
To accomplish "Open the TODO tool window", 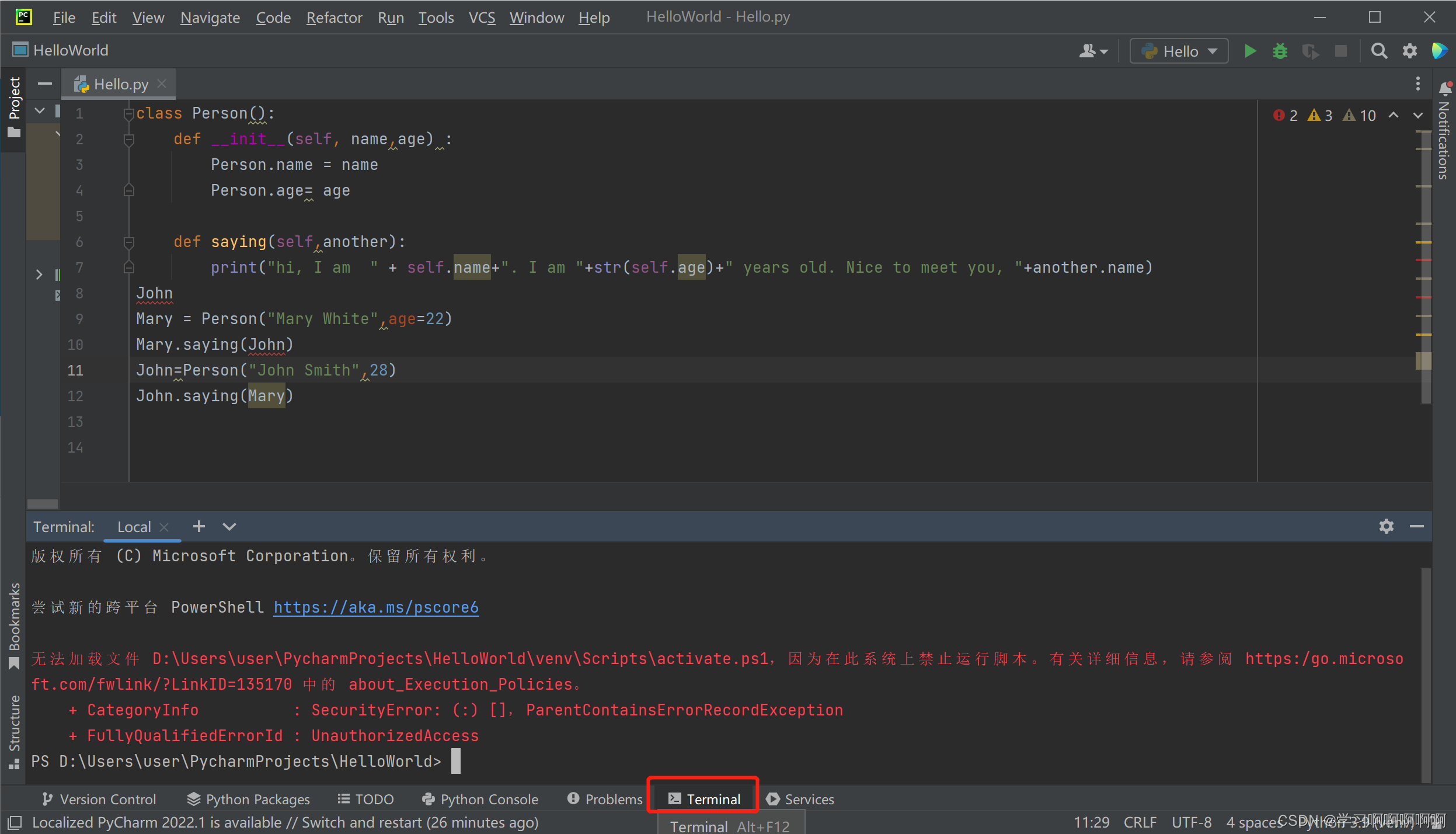I will point(365,799).
